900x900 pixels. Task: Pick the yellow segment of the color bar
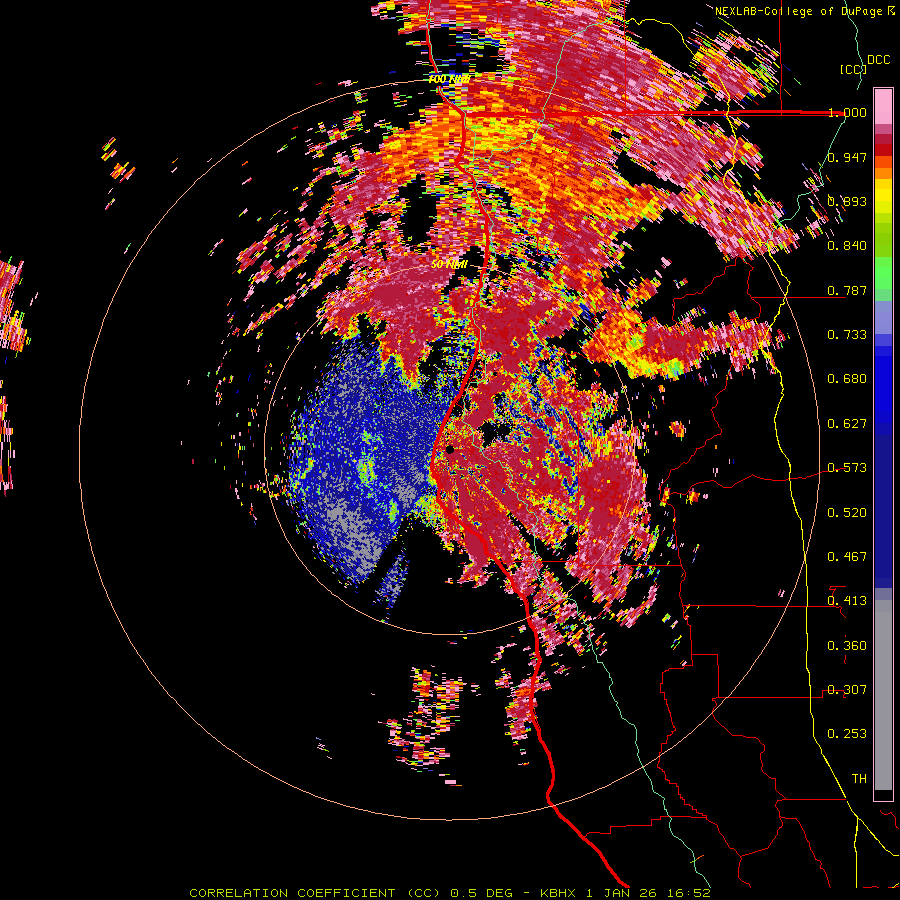coord(883,196)
